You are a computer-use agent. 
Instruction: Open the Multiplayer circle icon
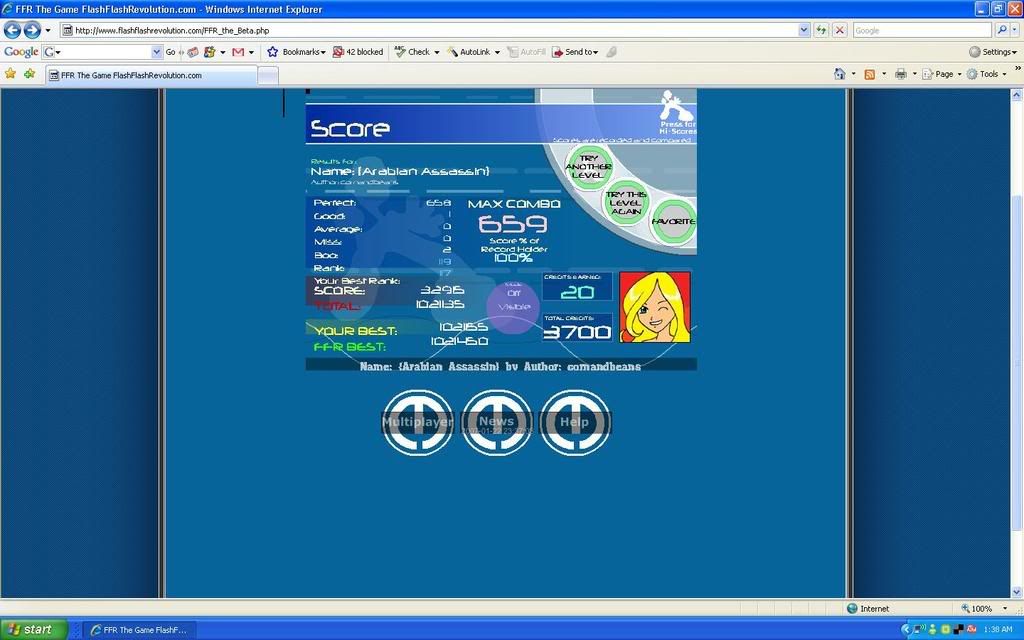pos(417,422)
